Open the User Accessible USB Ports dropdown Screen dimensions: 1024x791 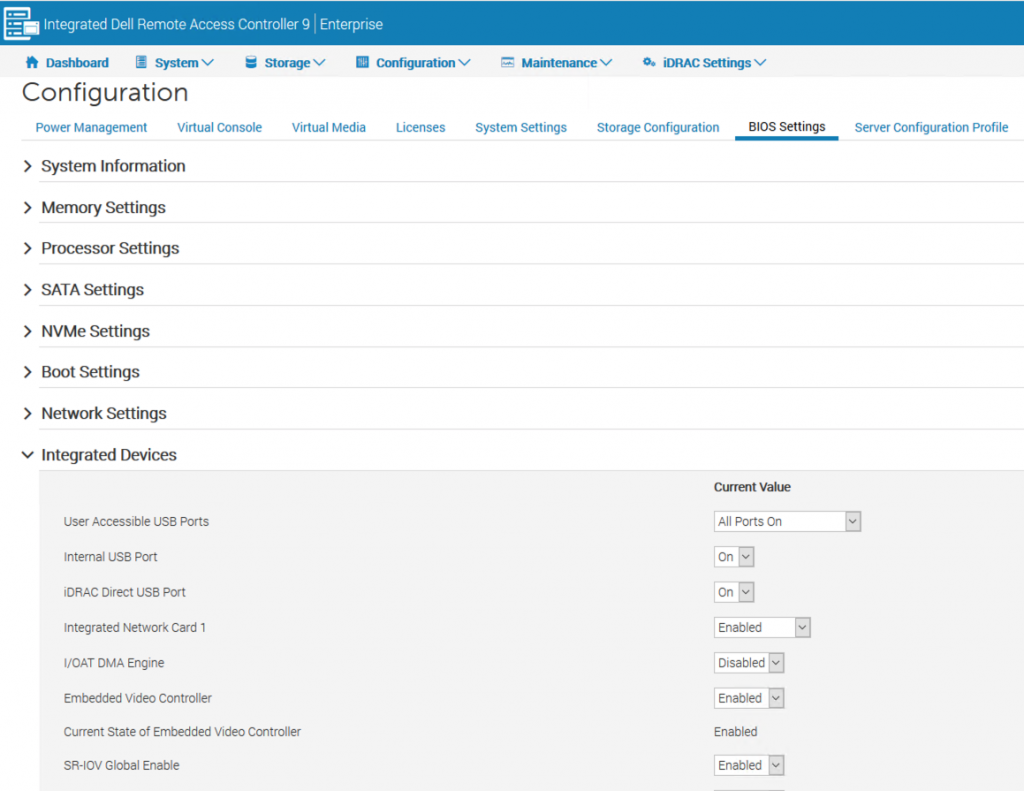[787, 521]
